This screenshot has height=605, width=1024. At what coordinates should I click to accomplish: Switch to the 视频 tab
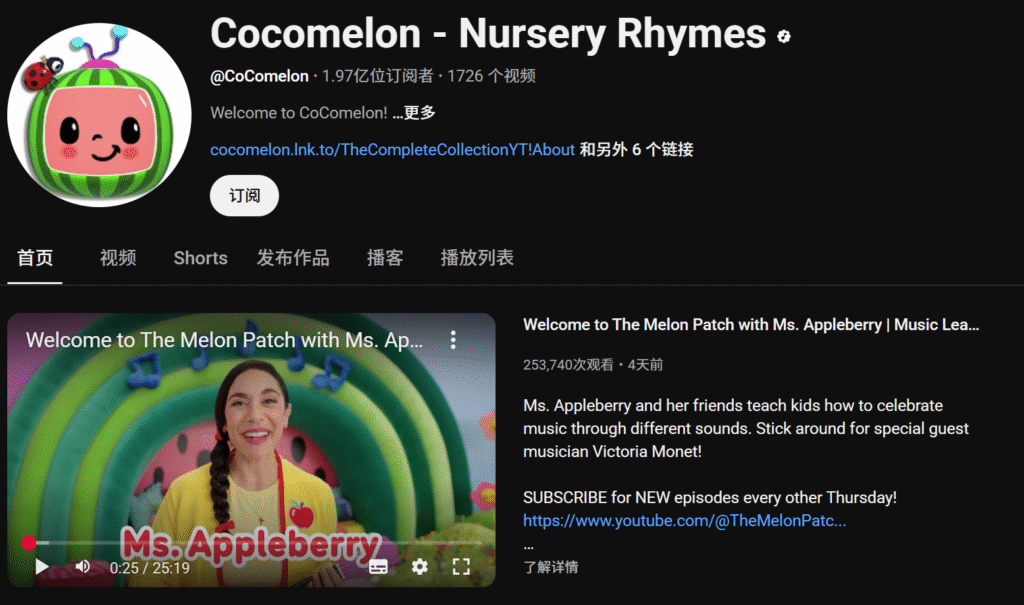pos(118,258)
